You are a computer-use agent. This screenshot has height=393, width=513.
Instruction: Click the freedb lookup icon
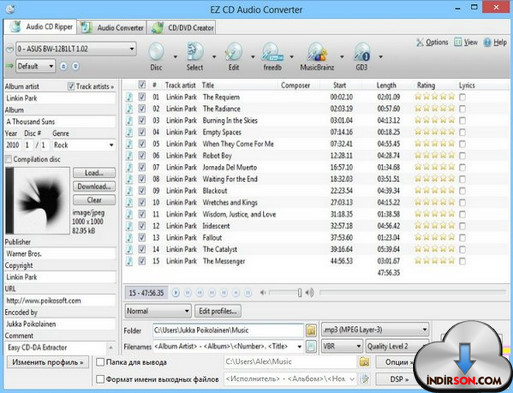(x=272, y=52)
